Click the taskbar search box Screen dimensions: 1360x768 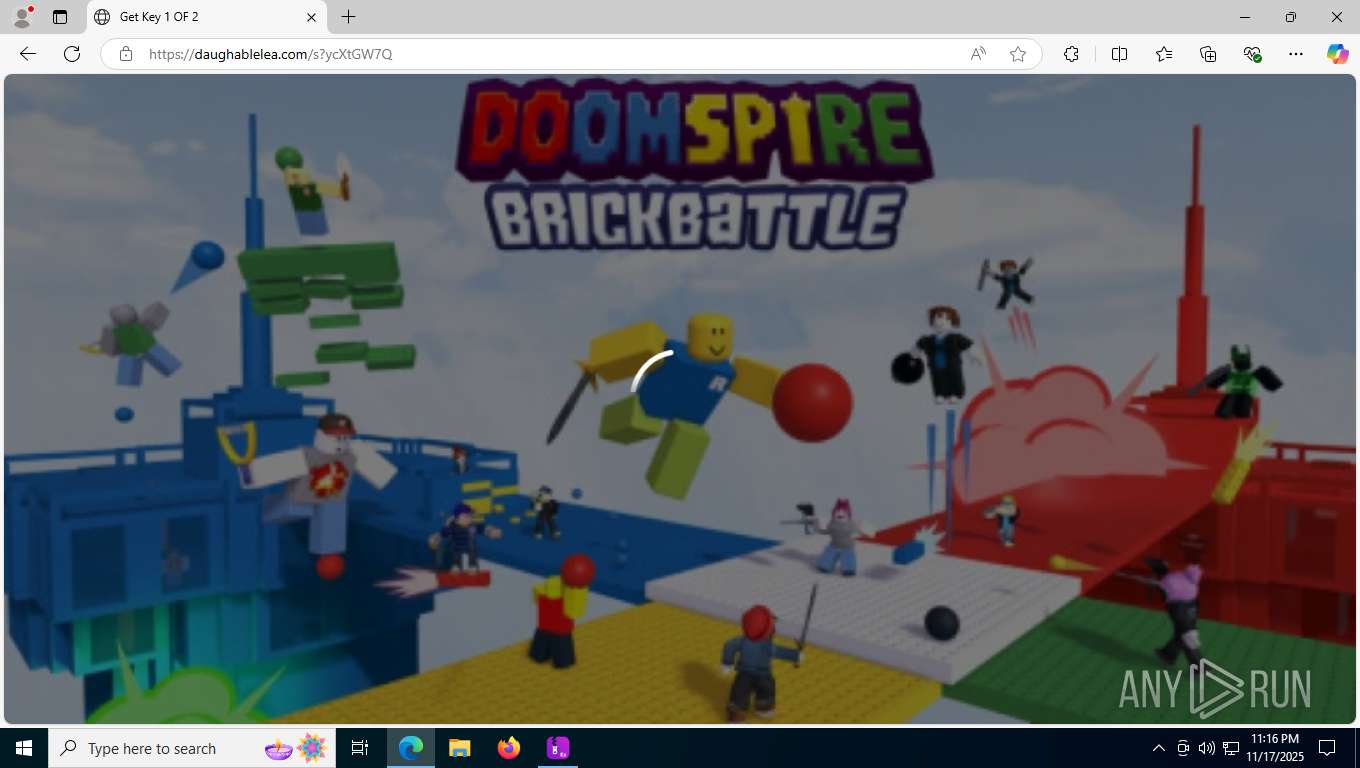(192, 748)
